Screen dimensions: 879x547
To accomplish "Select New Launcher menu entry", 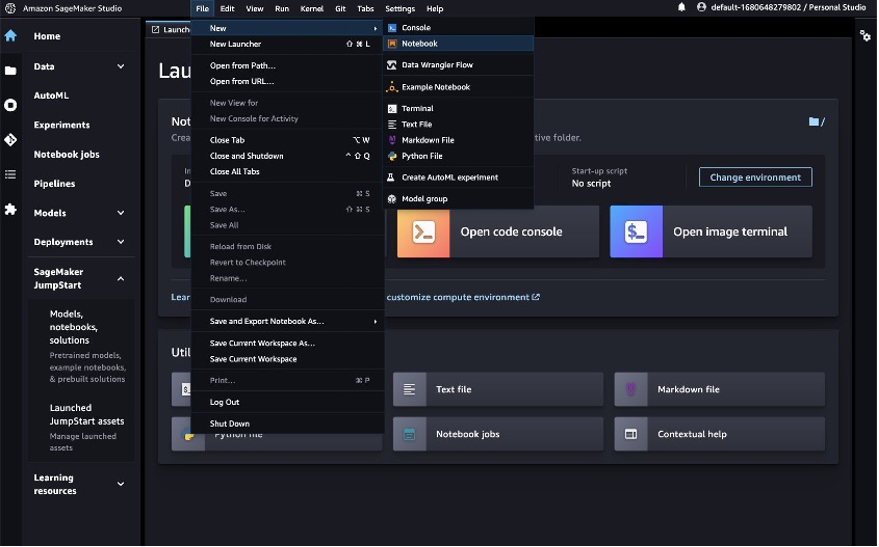I will pyautogui.click(x=288, y=44).
